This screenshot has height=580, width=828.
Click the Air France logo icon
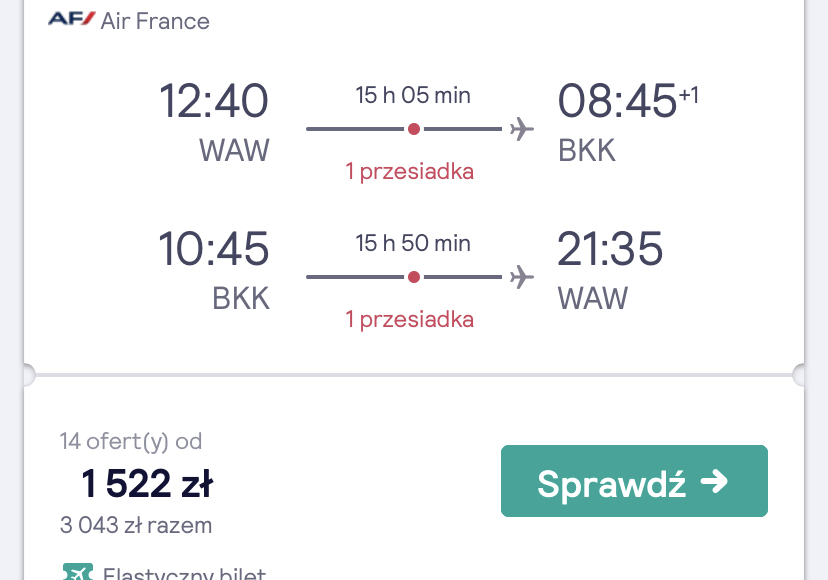[71, 20]
